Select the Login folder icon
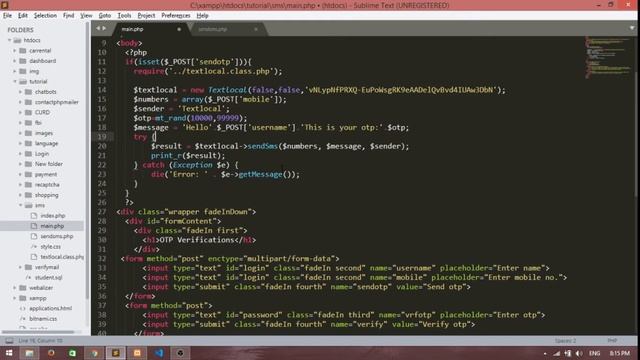Viewport: 640px width, 360px height. pos(28,153)
